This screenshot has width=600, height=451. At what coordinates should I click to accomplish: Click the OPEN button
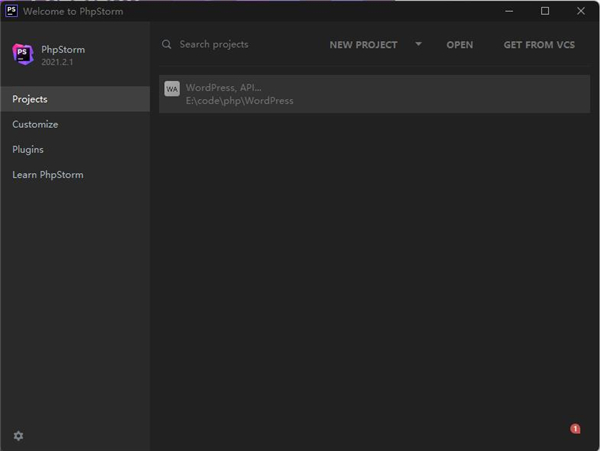460,45
